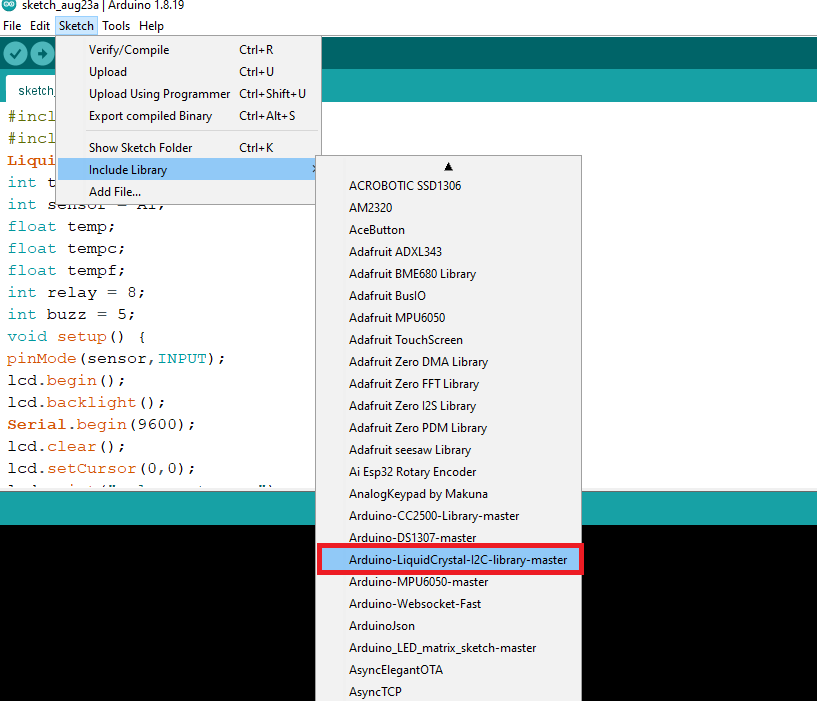The width and height of the screenshot is (817, 701).
Task: Open the Help menu
Action: (151, 26)
